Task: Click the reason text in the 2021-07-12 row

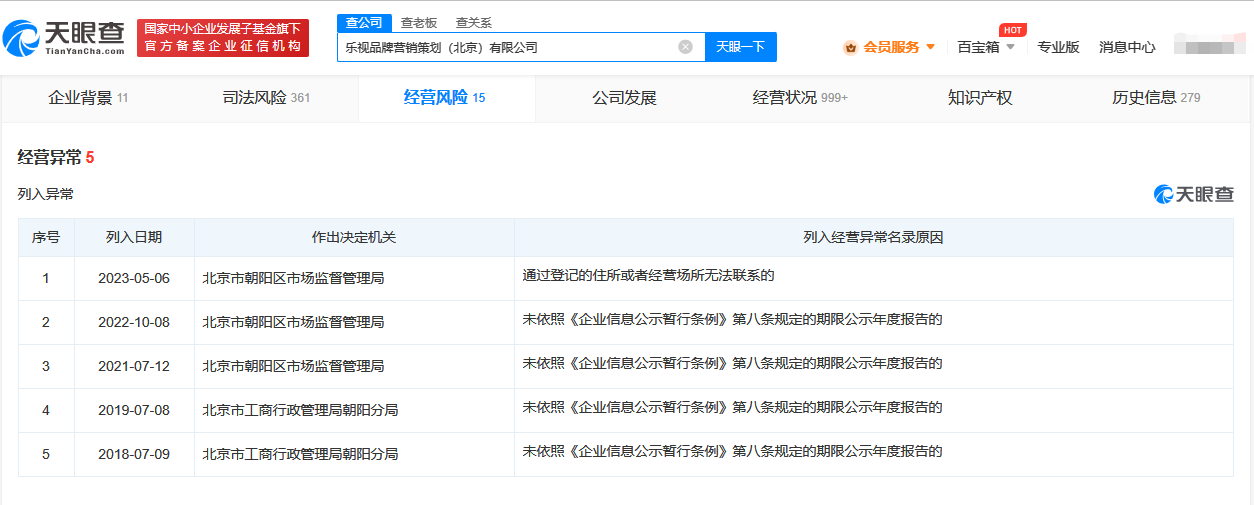Action: [x=732, y=363]
